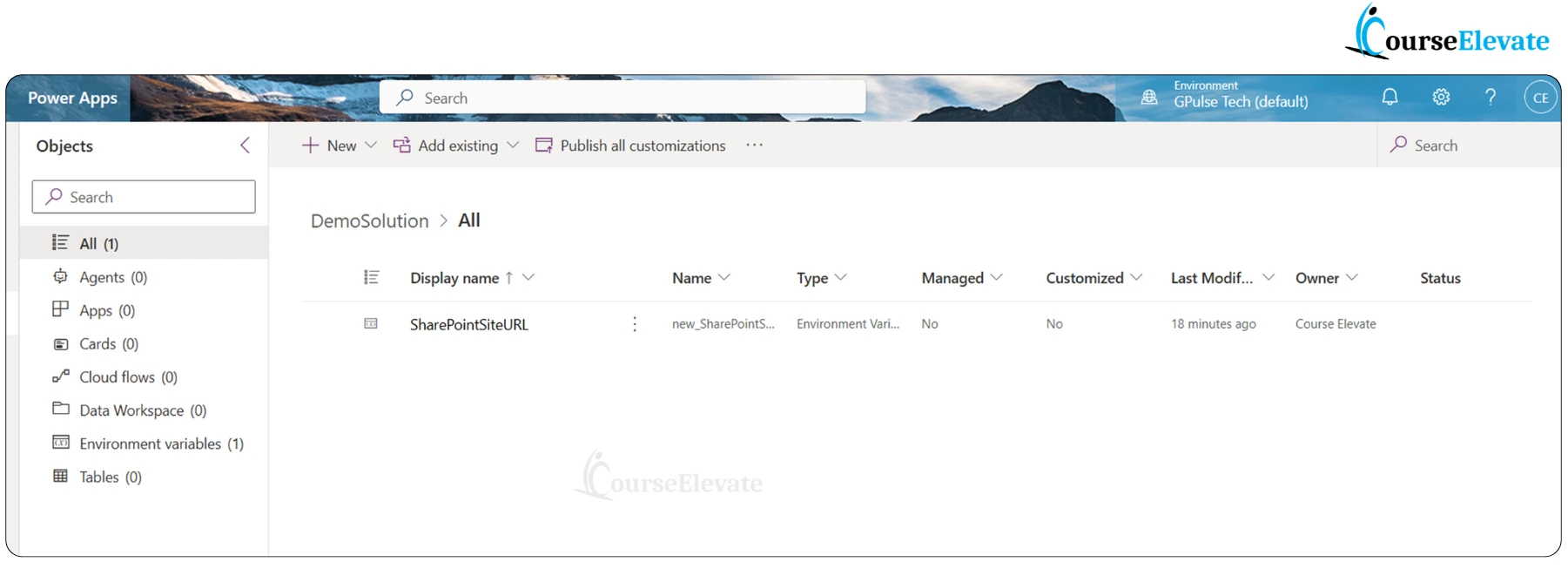Click the 18 minutes ago cell

click(1214, 324)
